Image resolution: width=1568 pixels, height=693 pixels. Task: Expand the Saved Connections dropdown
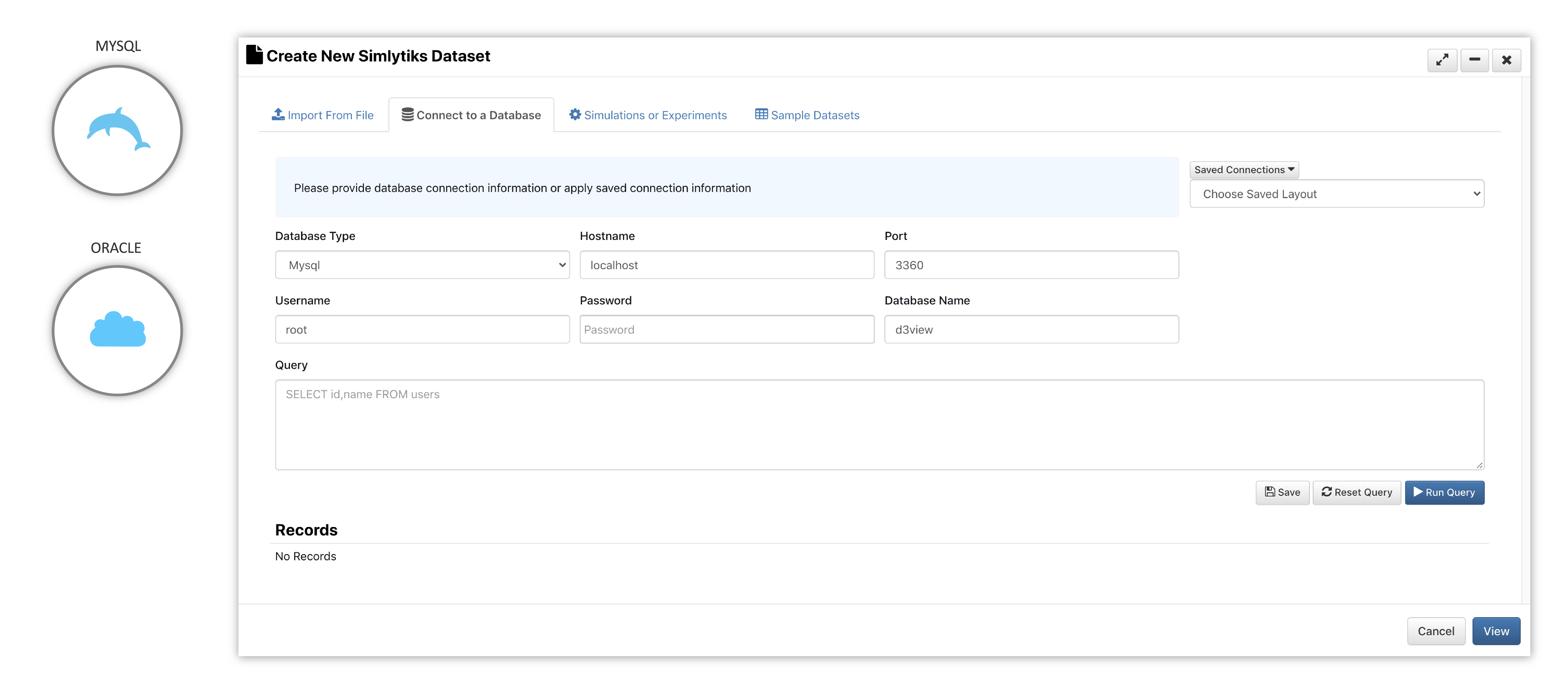tap(1244, 170)
